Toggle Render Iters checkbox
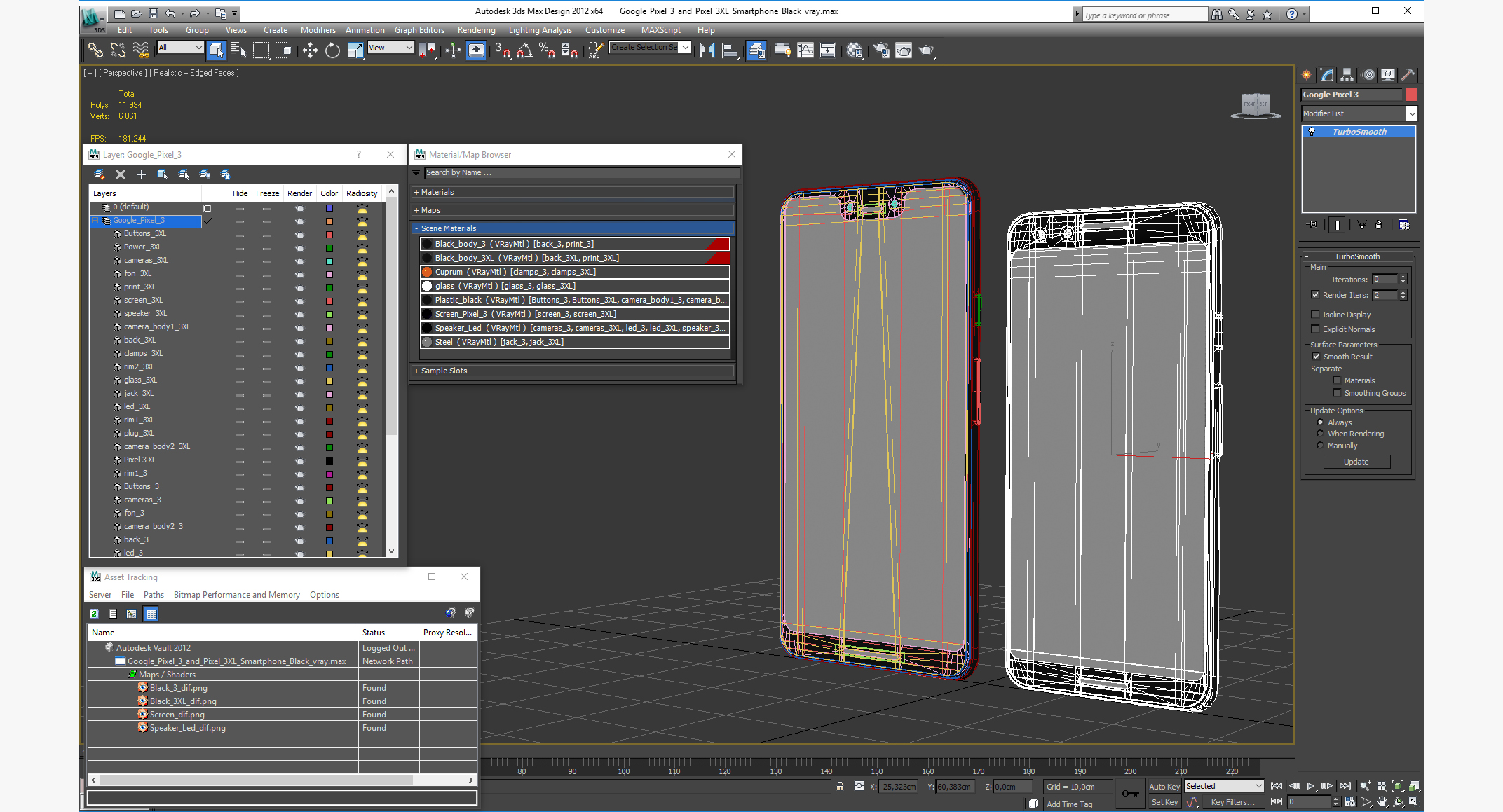The height and width of the screenshot is (812, 1503). coord(1316,295)
